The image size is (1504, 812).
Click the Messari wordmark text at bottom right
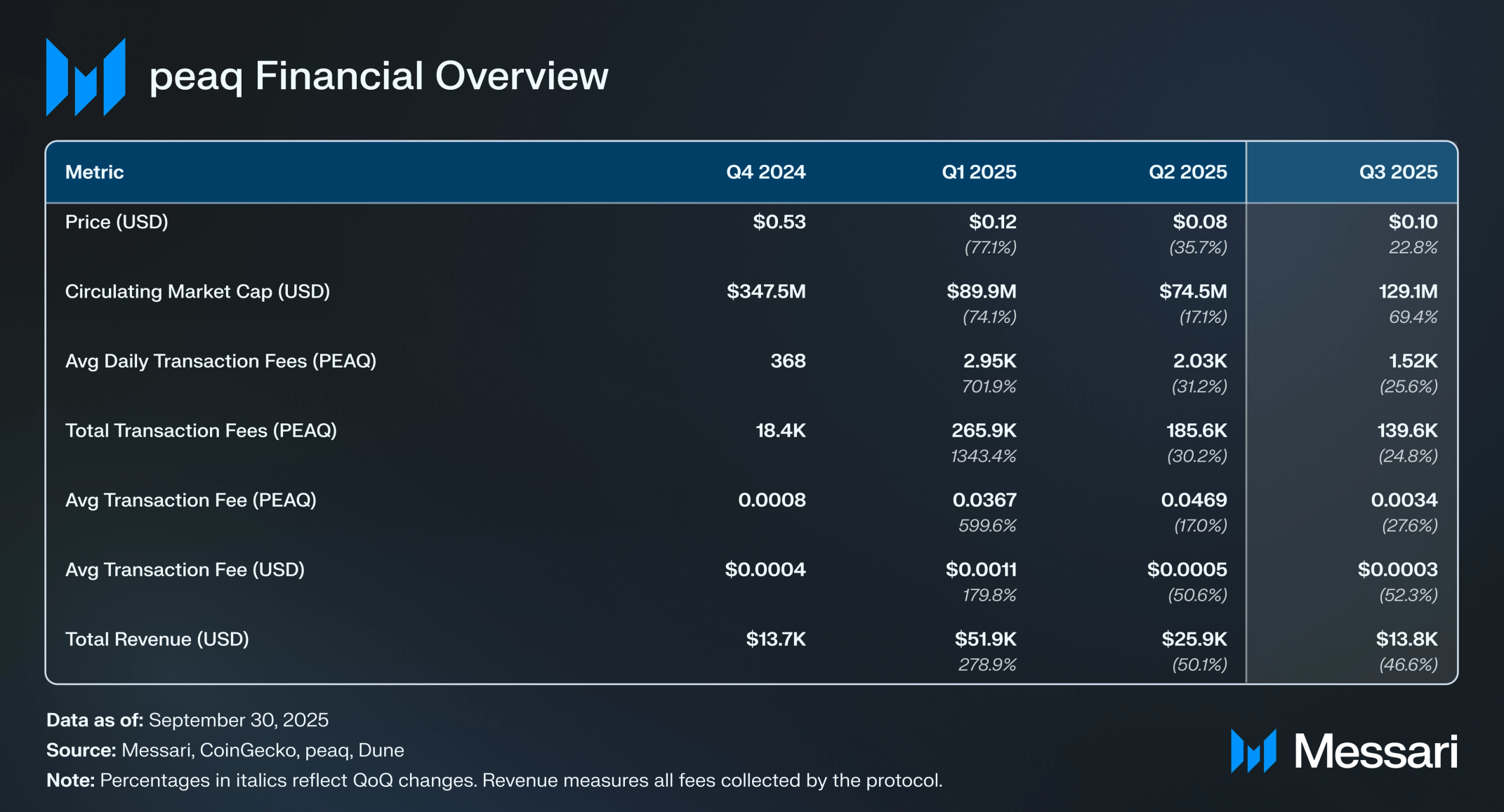point(1375,752)
